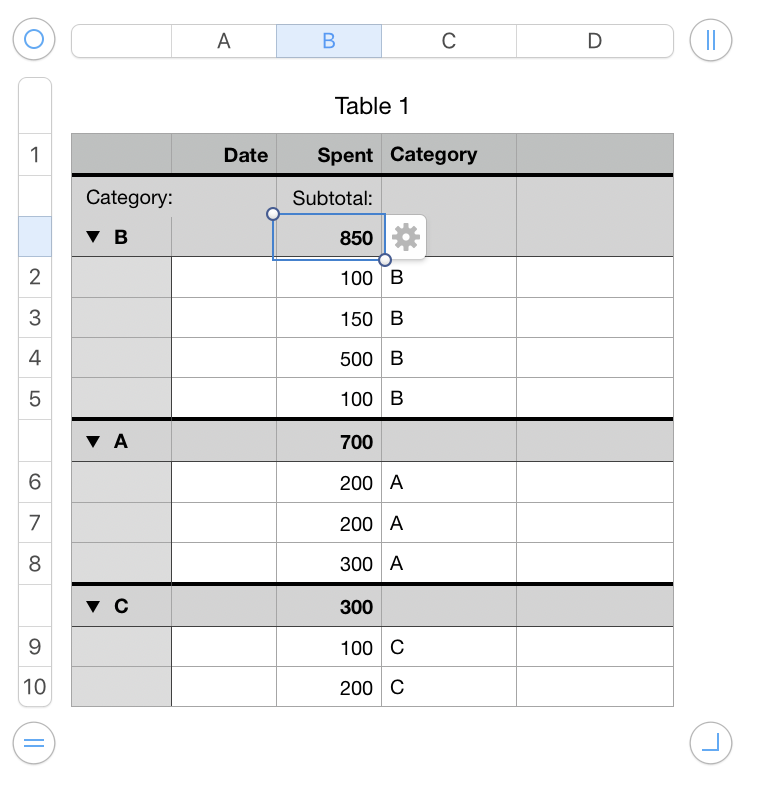
Task: Click the Spent header cell
Action: [x=329, y=154]
